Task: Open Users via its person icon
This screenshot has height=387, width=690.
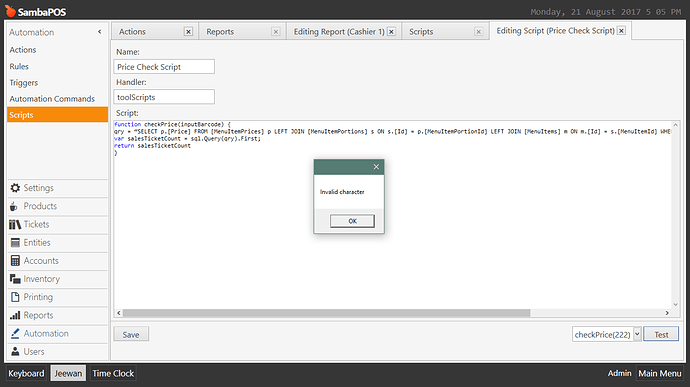Action: [15, 352]
